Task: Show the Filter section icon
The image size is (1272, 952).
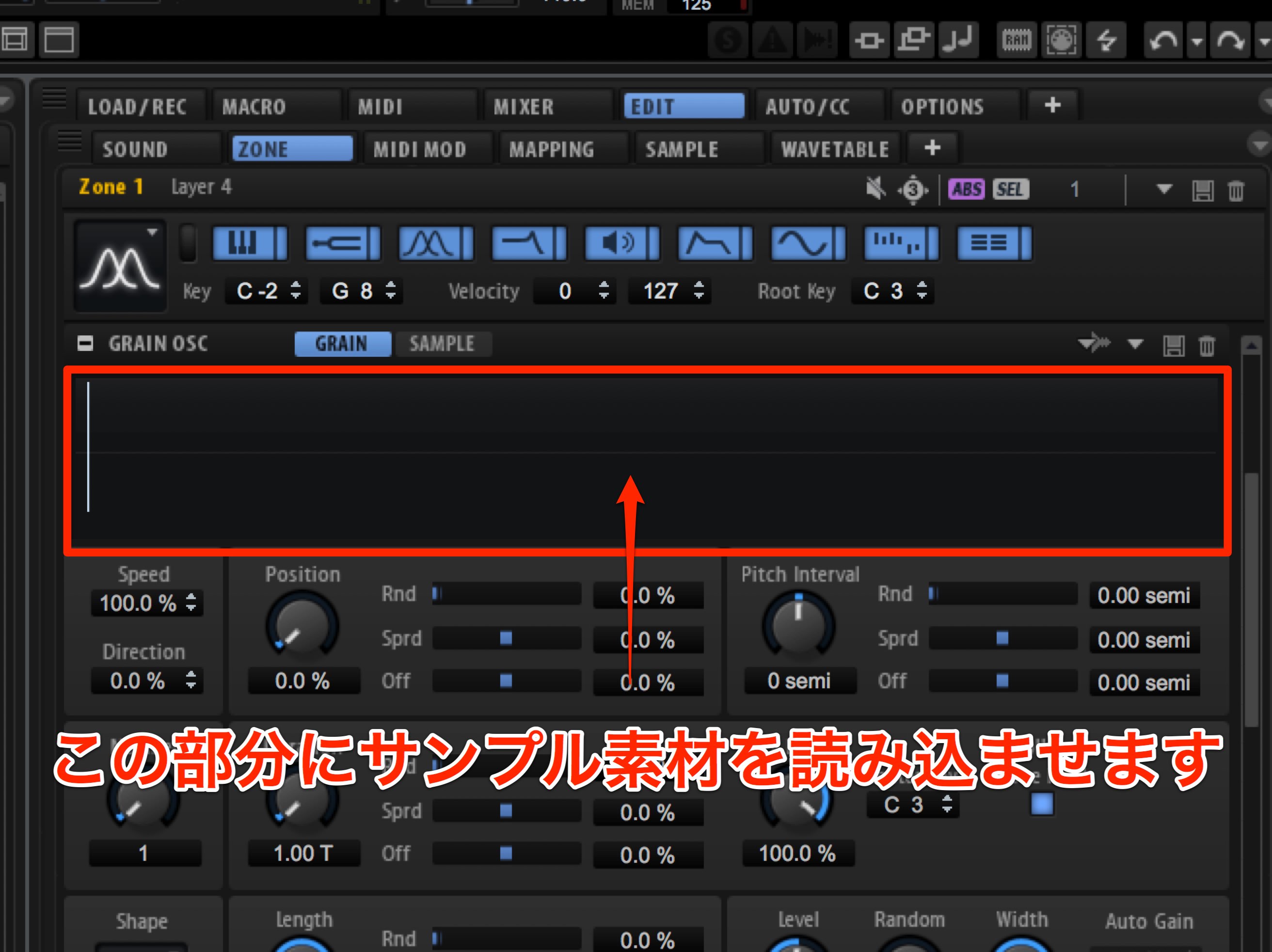Action: (x=529, y=243)
